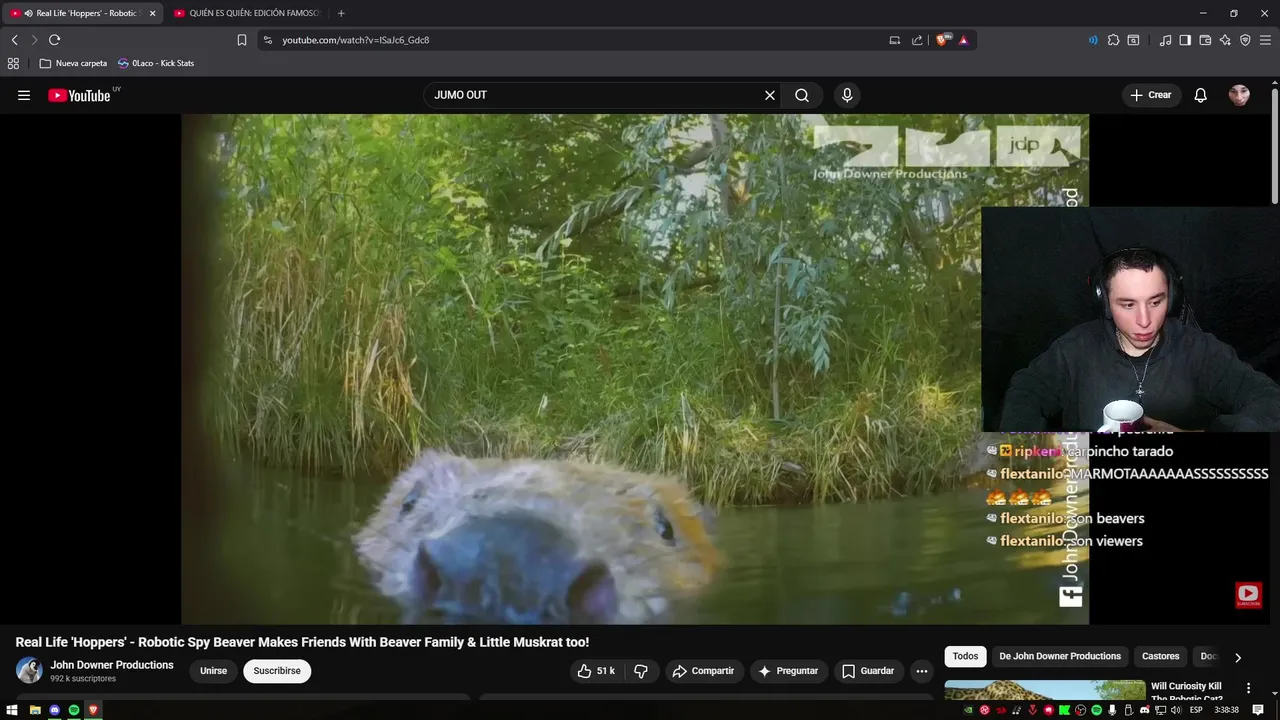Share the video via Compartir

[703, 671]
